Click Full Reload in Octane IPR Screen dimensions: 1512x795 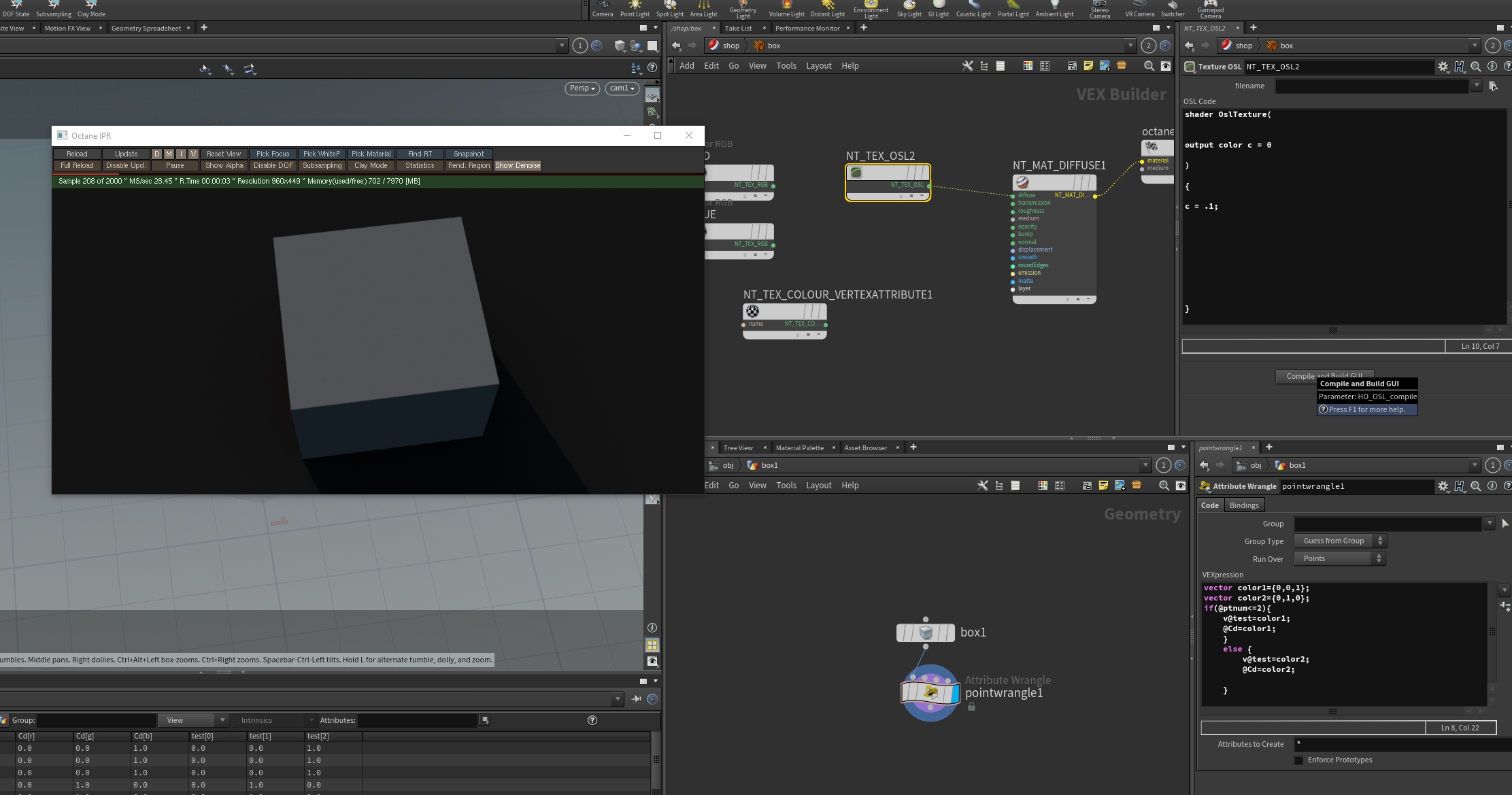coord(77,166)
